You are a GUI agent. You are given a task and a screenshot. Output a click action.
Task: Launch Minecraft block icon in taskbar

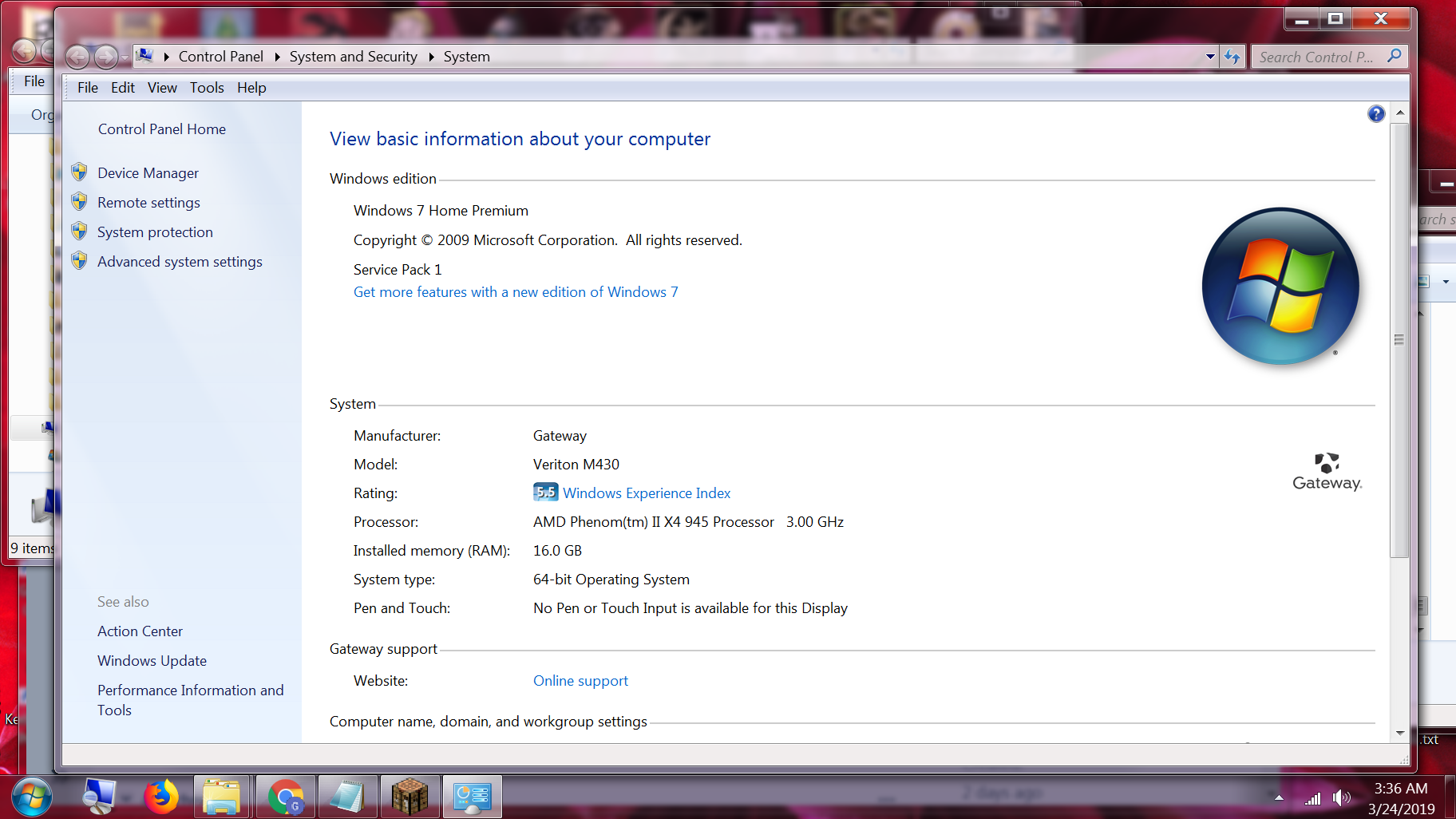(x=409, y=797)
